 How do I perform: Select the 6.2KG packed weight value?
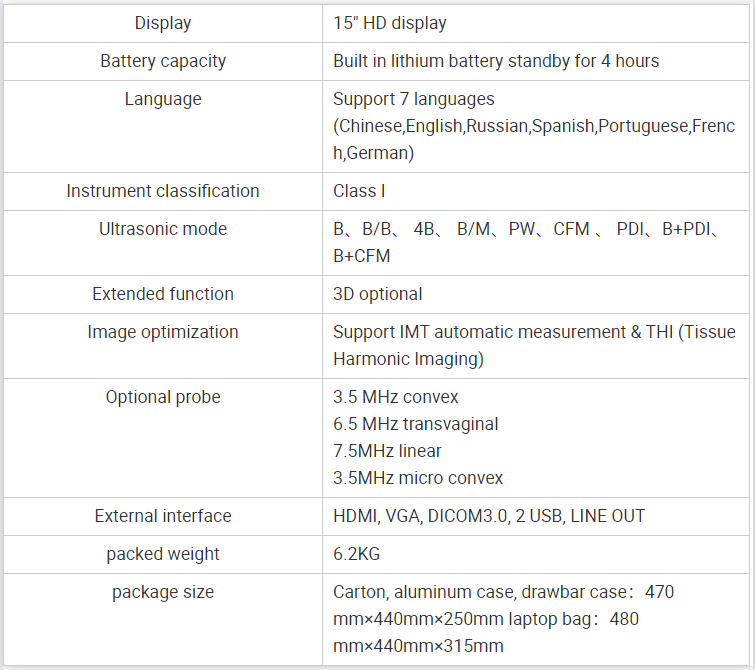pyautogui.click(x=356, y=554)
